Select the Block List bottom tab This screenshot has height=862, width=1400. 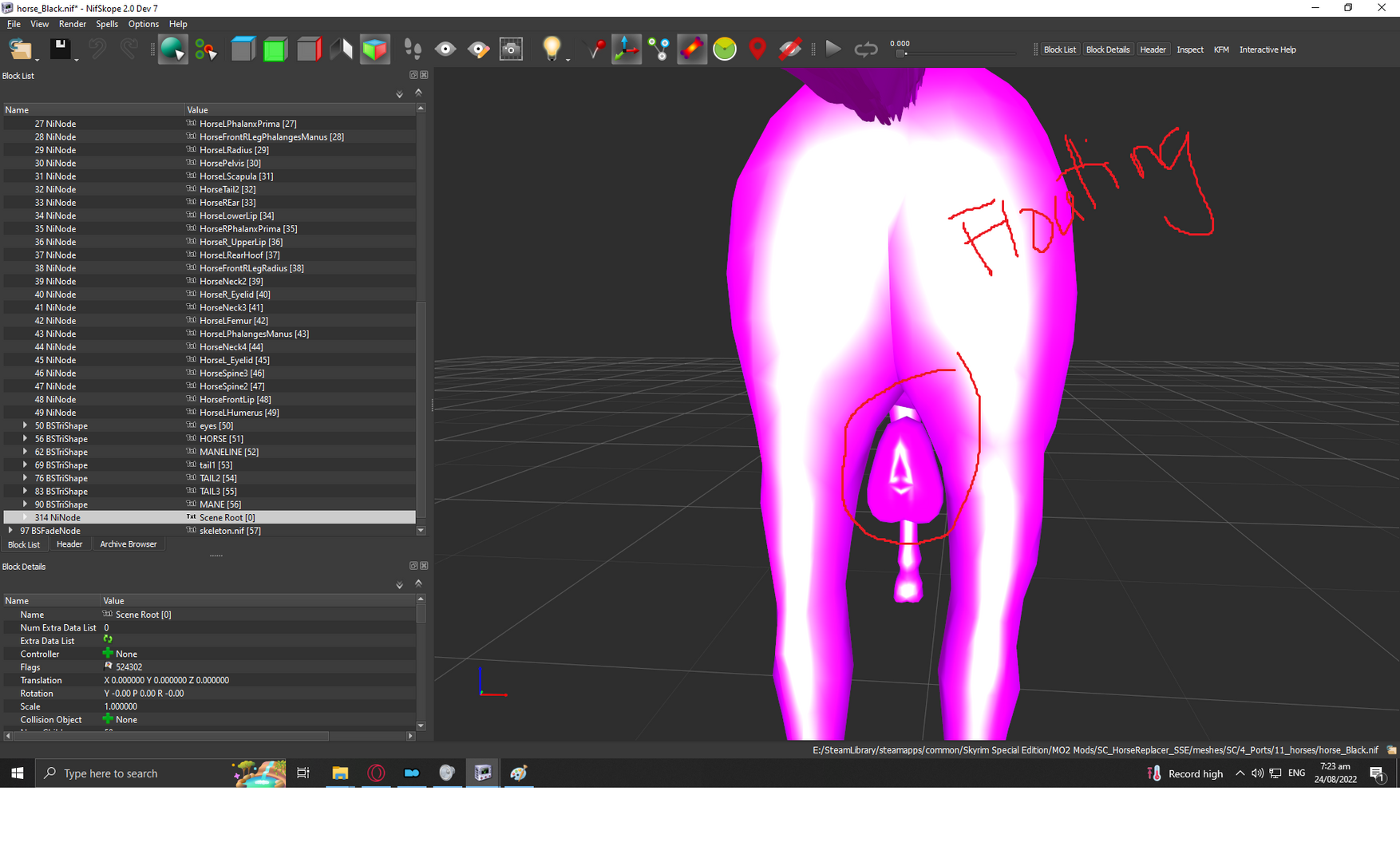pyautogui.click(x=23, y=544)
